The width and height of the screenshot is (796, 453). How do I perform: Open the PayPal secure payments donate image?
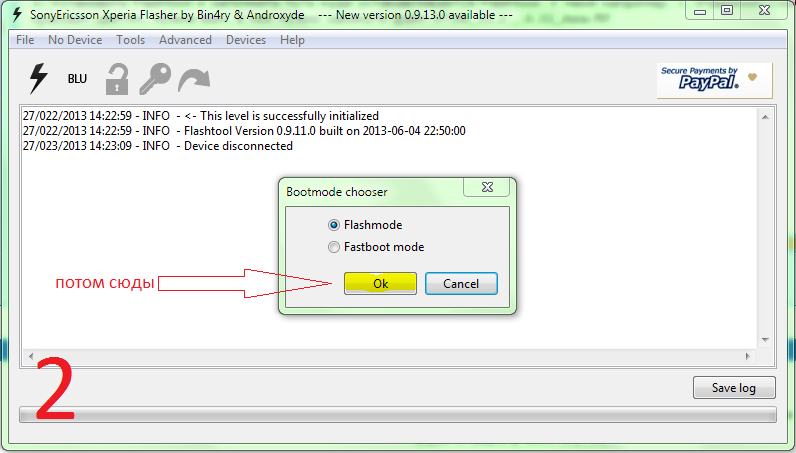[714, 80]
